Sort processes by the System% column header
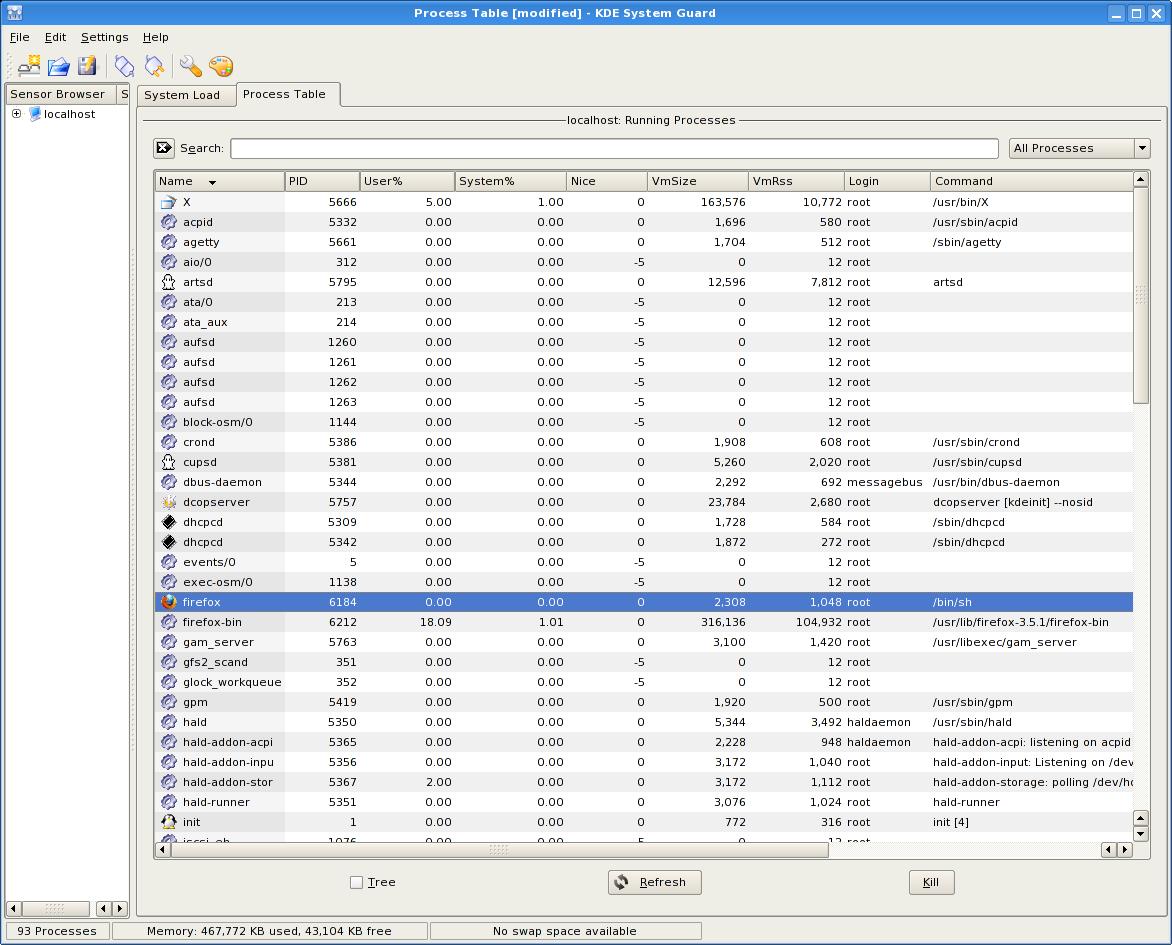 pos(511,181)
